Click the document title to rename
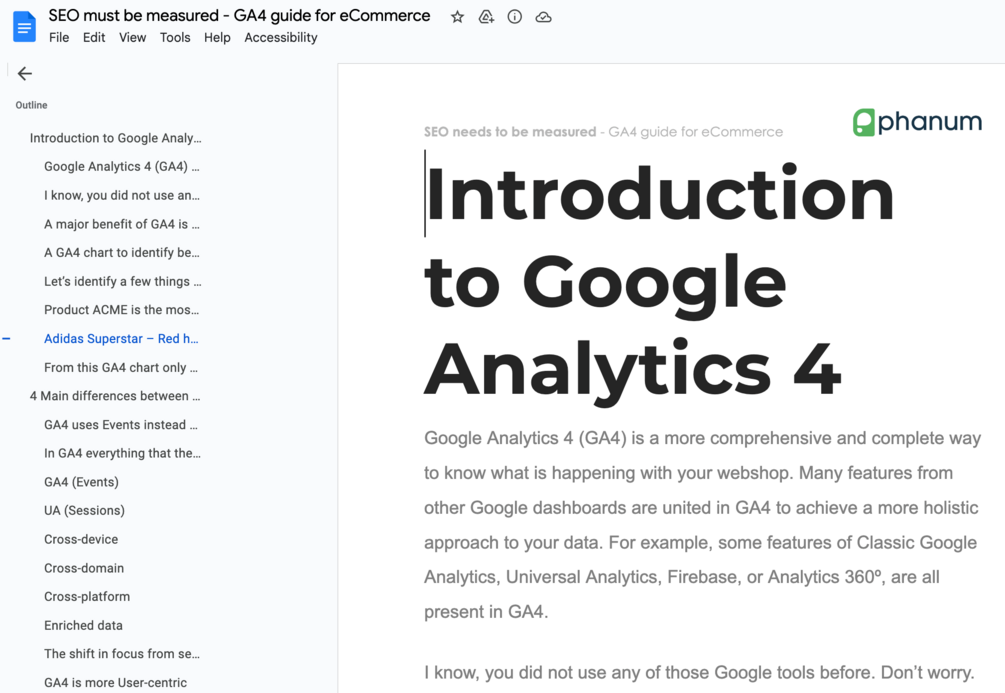 pyautogui.click(x=239, y=15)
